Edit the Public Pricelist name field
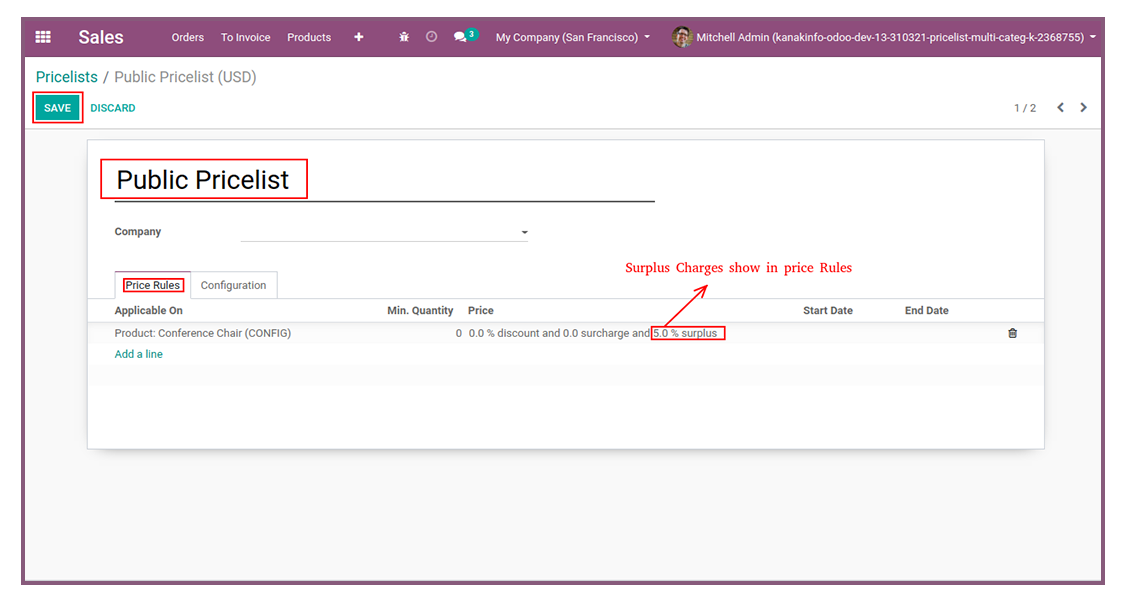Image resolution: width=1126 pixels, height=607 pixels. click(x=384, y=180)
